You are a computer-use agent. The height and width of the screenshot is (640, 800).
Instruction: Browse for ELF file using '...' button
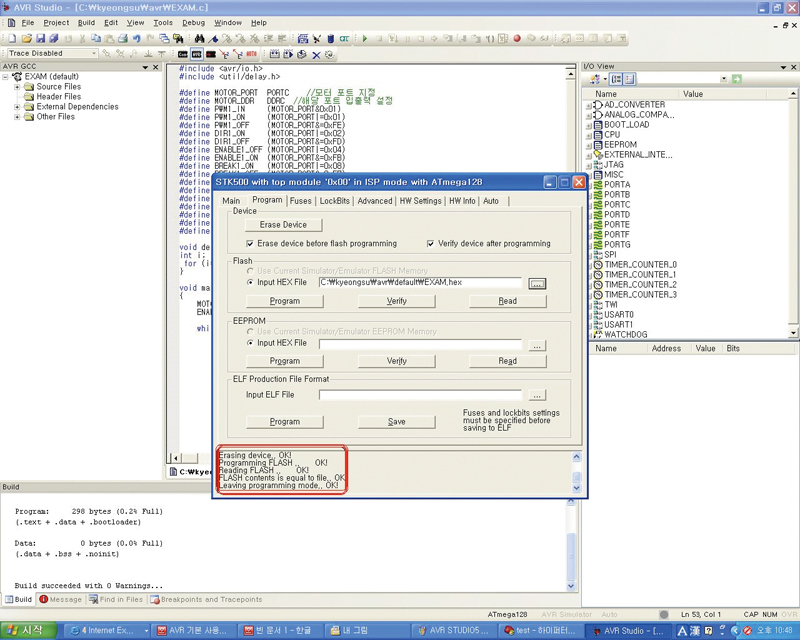(537, 395)
